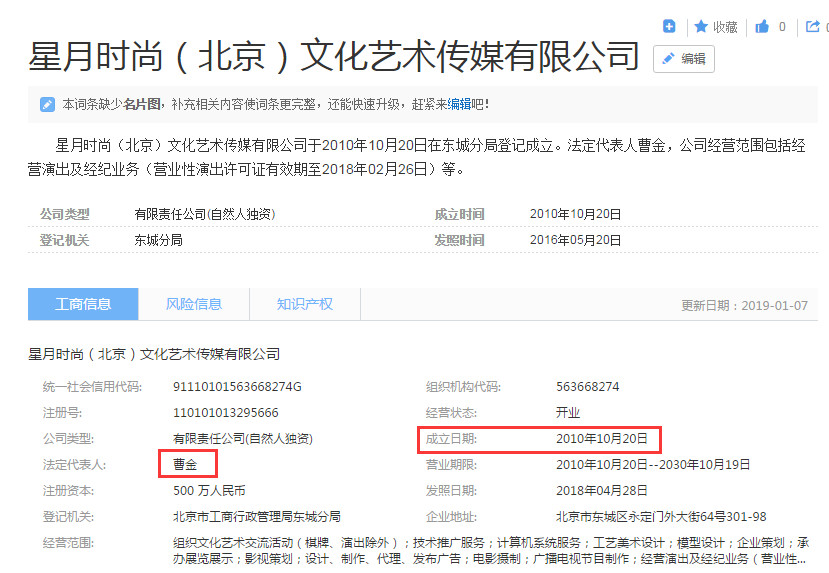
Task: Click the 发照日期 value 2018年04月28日
Action: pyautogui.click(x=602, y=491)
